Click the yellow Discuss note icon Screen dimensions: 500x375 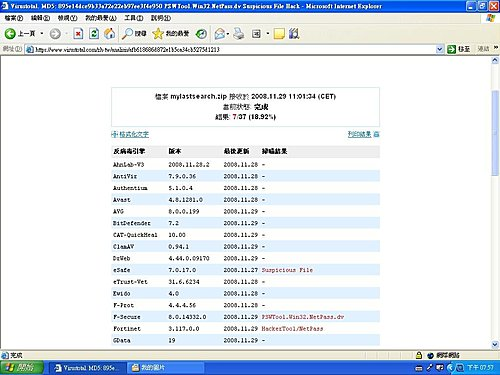tap(279, 34)
